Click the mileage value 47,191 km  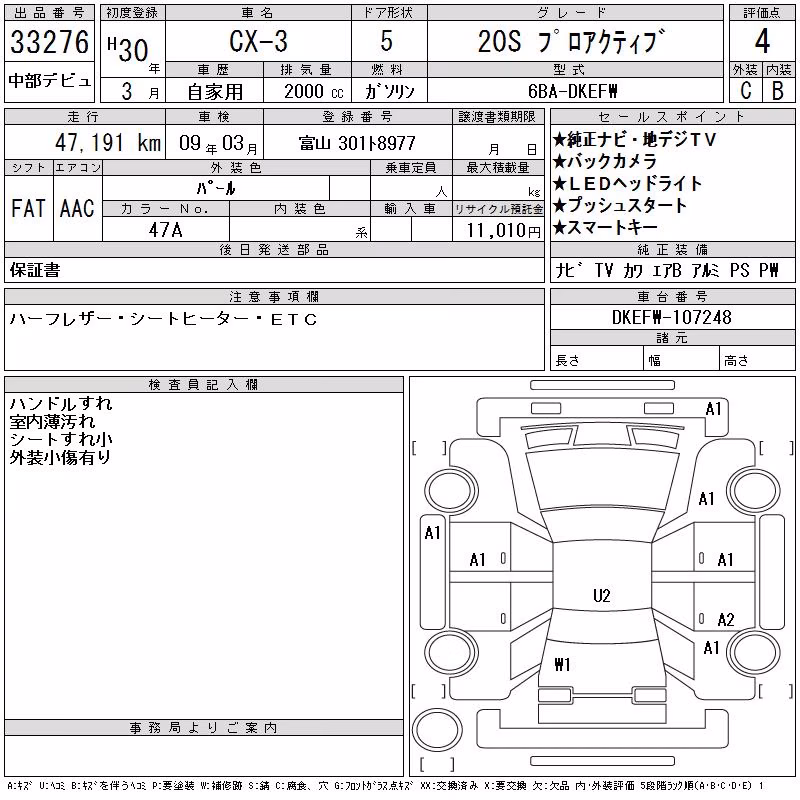tap(108, 142)
